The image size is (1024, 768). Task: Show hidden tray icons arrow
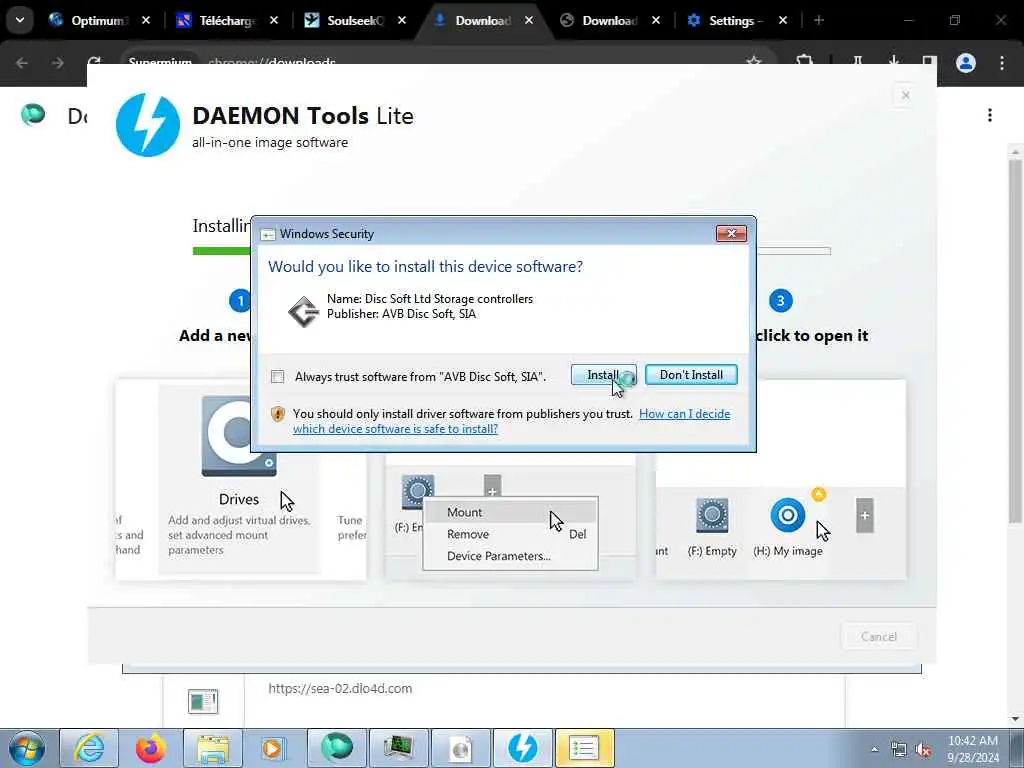pyautogui.click(x=874, y=749)
